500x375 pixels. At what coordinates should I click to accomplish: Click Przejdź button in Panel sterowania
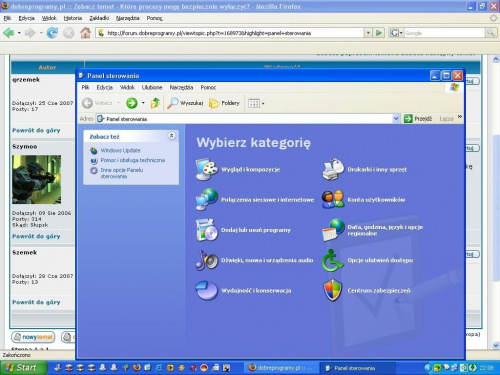click(x=418, y=119)
